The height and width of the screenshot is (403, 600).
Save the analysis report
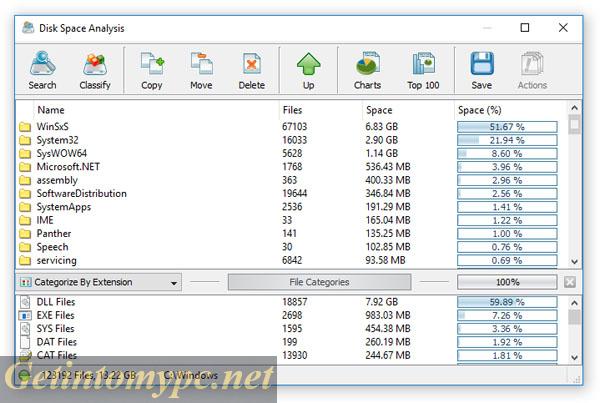tap(482, 70)
